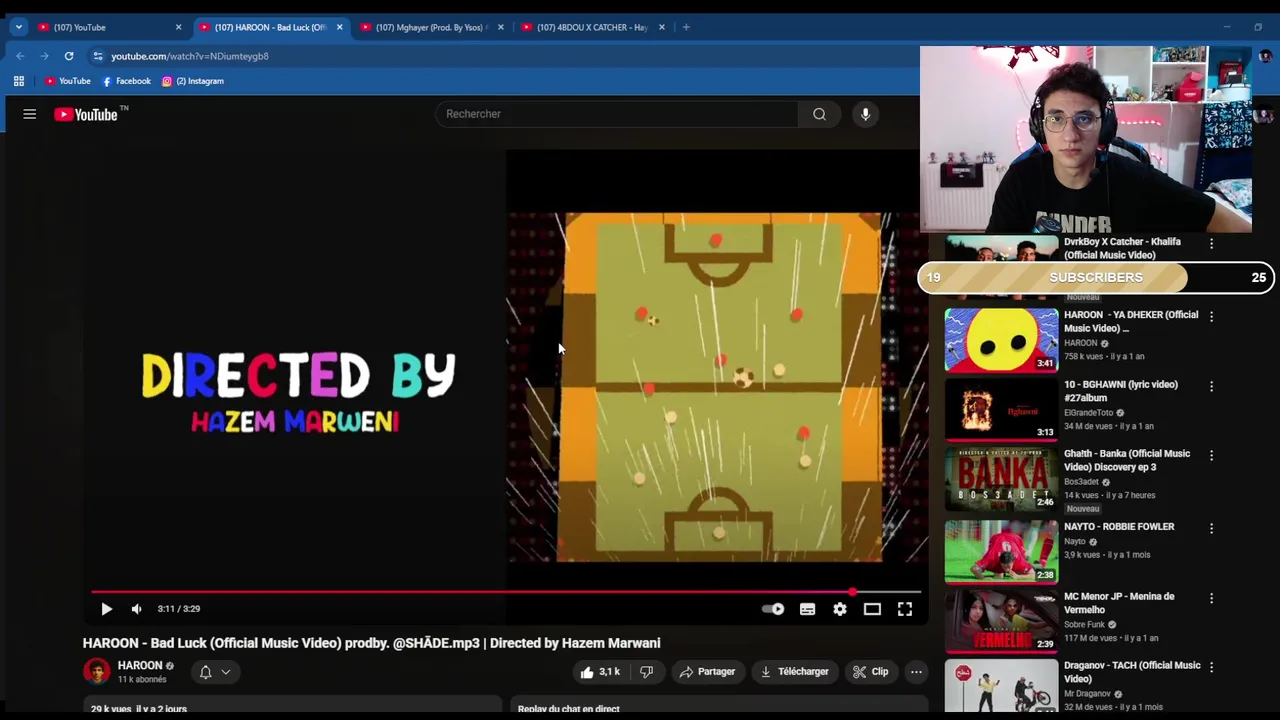Open options menu for ROBBIE FOWLER video
The image size is (1280, 720).
[x=1211, y=528]
